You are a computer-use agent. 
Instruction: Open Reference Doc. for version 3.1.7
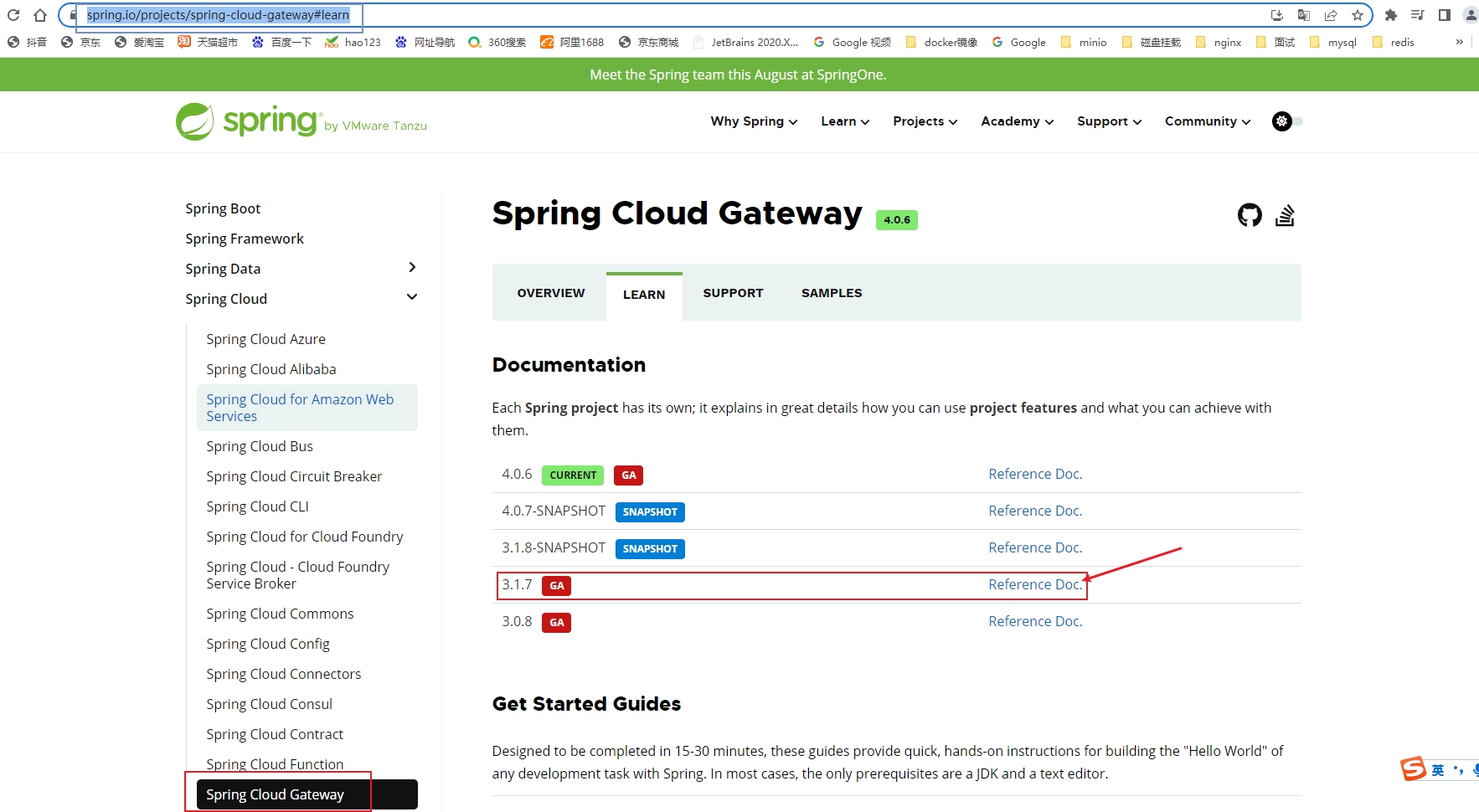[1035, 584]
